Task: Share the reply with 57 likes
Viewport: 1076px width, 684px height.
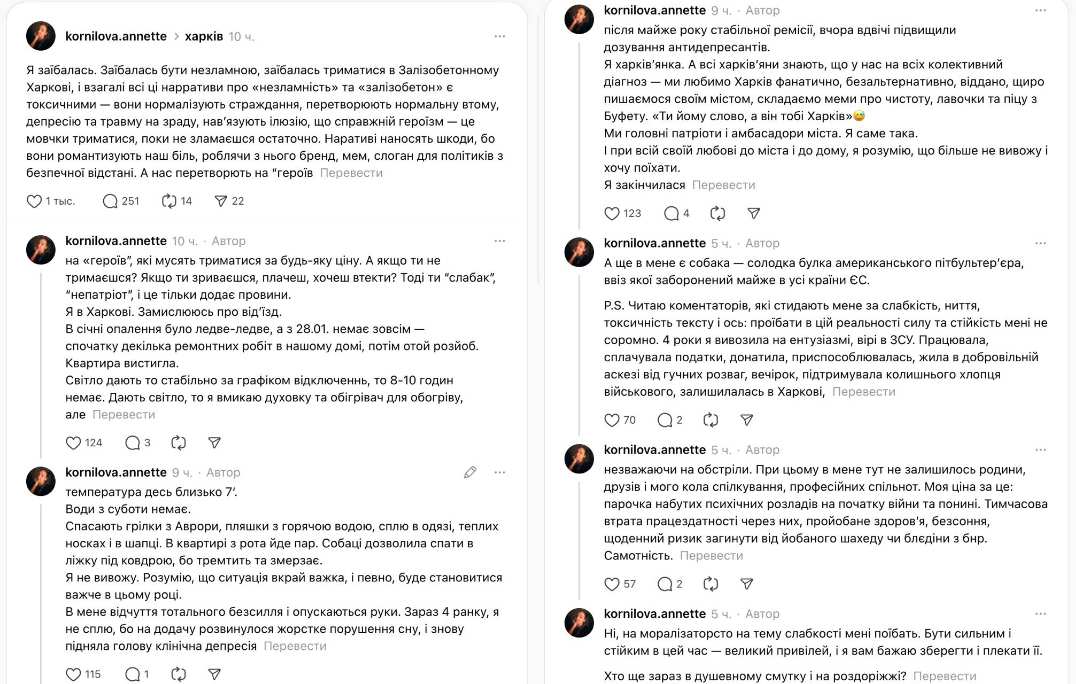Action: (747, 584)
